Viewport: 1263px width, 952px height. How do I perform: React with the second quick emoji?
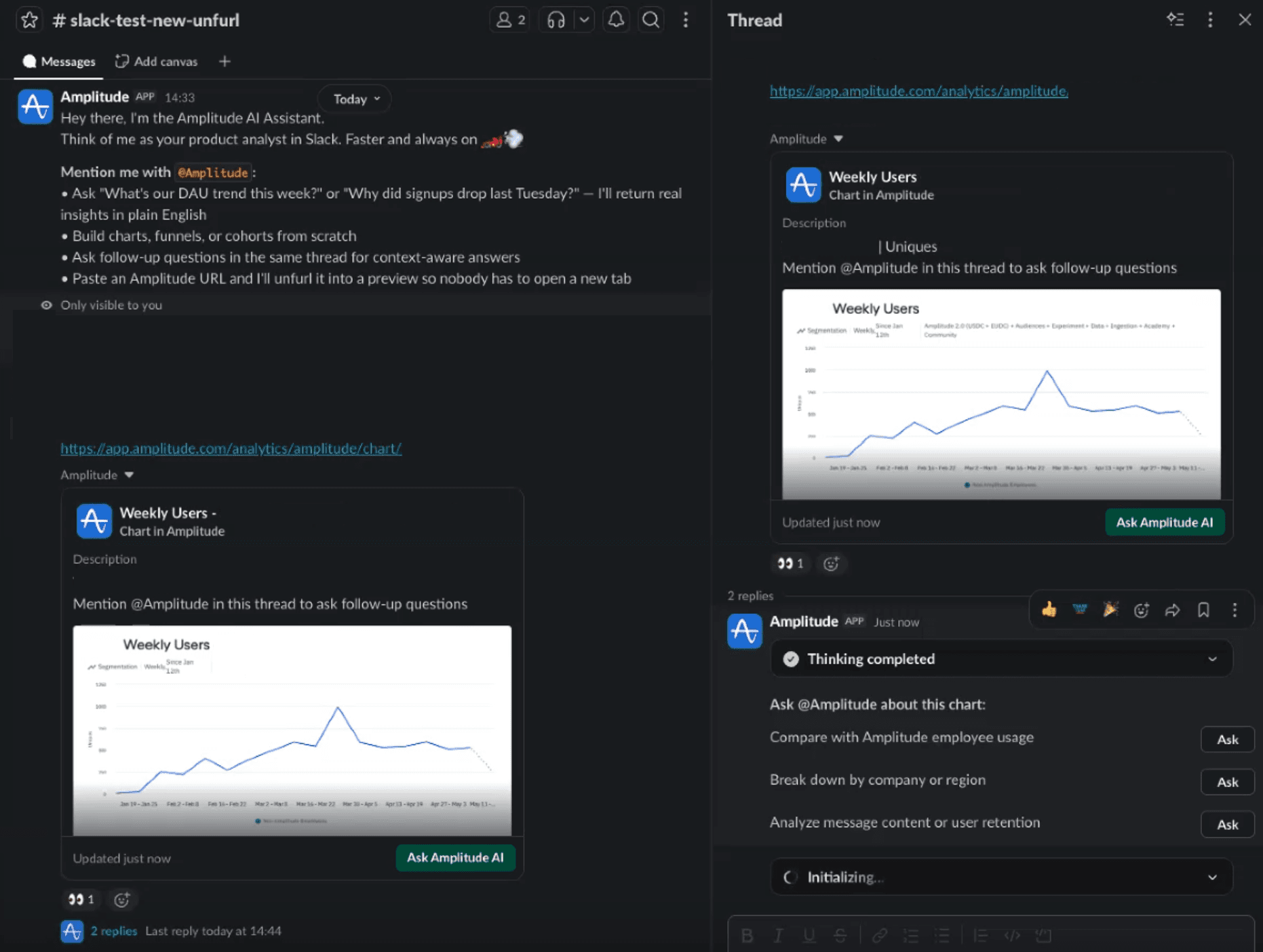[x=1080, y=610]
